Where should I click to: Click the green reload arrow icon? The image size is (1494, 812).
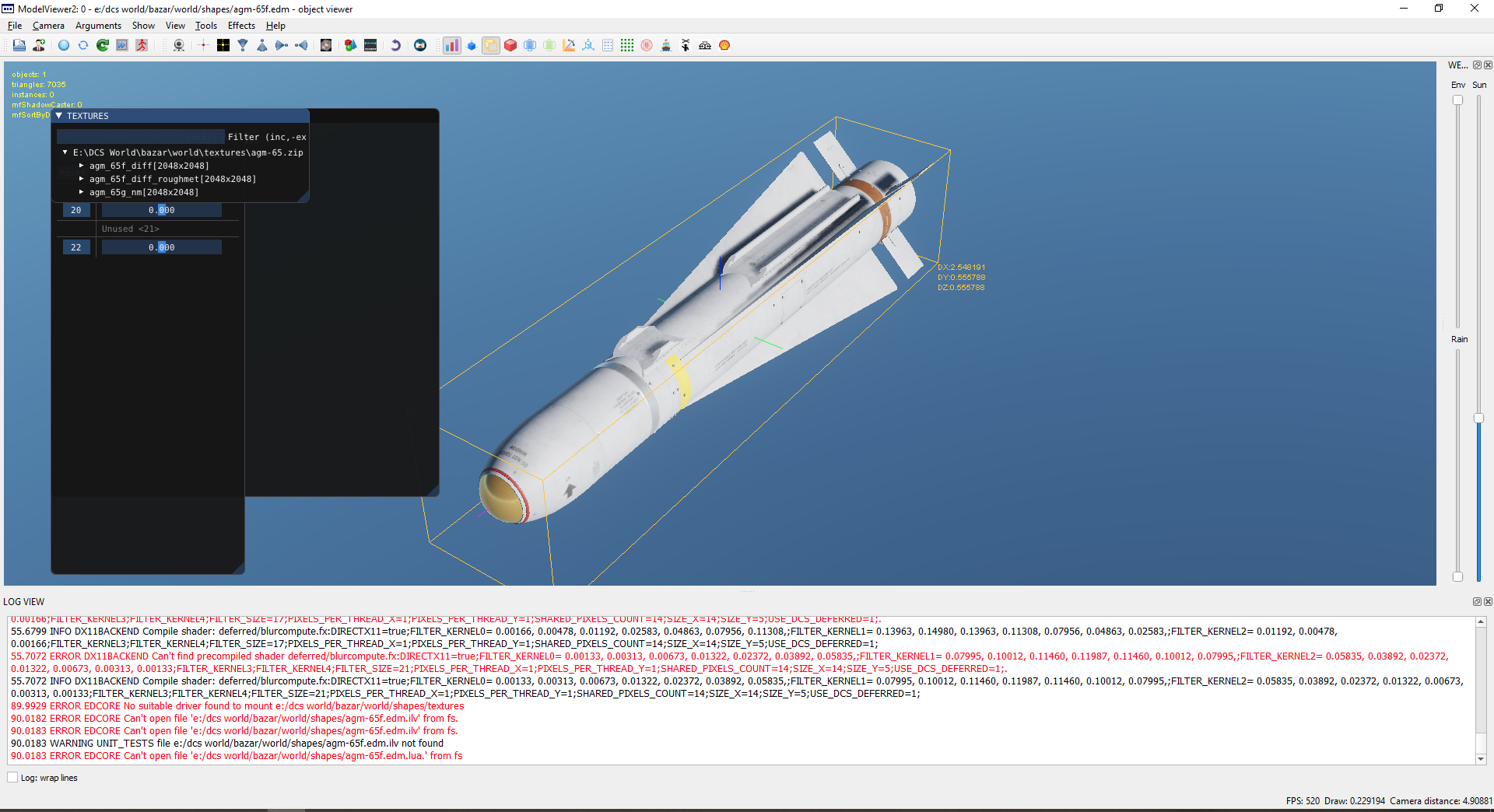coord(103,46)
